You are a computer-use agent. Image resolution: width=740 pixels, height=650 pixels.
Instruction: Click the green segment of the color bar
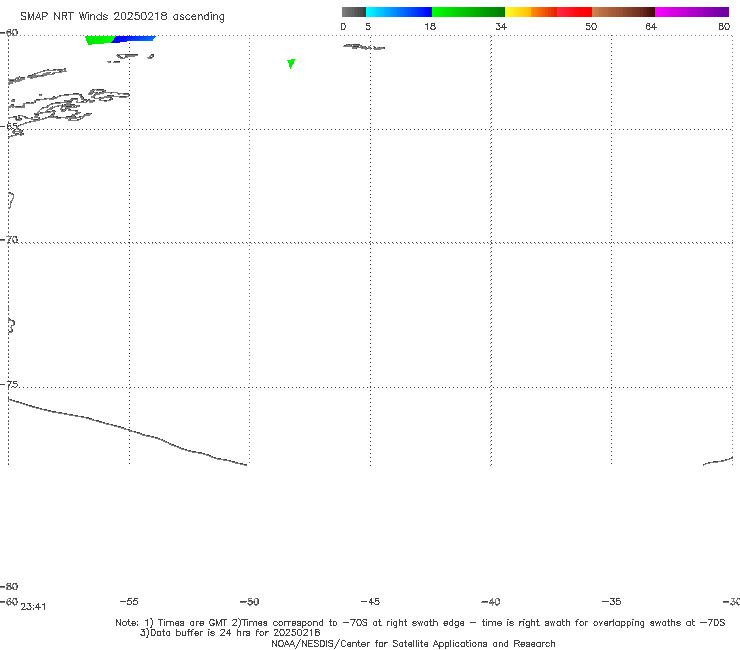pos(468,12)
